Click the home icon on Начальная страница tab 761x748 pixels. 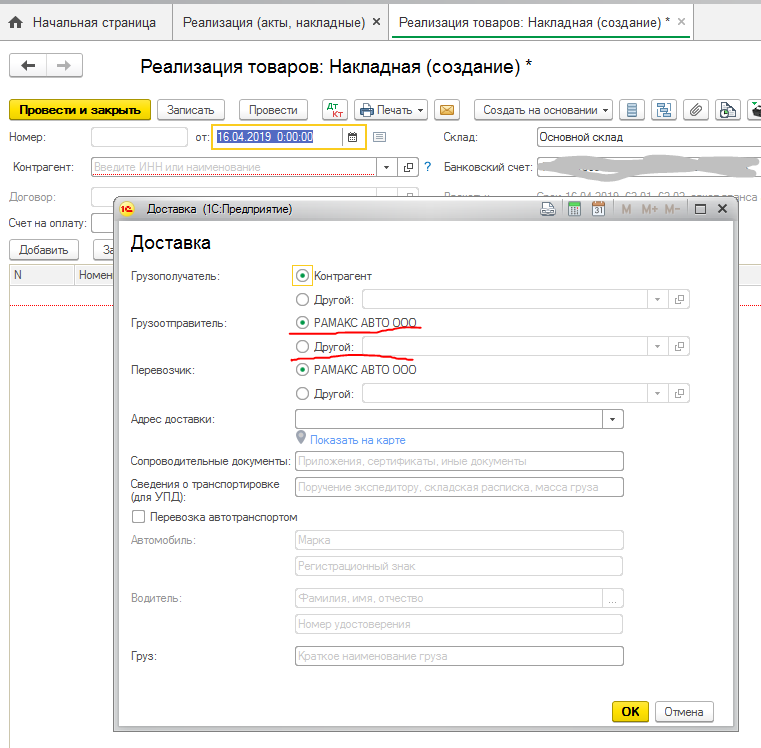(16, 21)
